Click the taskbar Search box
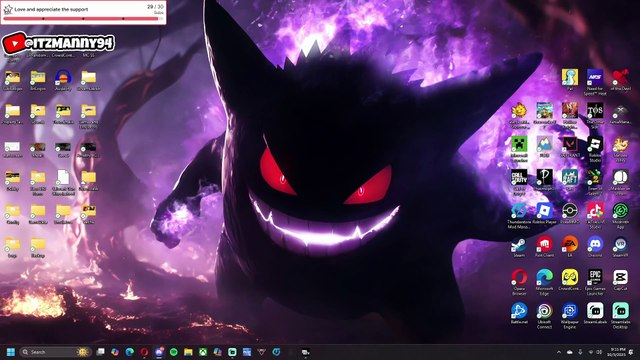The height and width of the screenshot is (360, 640). click(x=55, y=352)
